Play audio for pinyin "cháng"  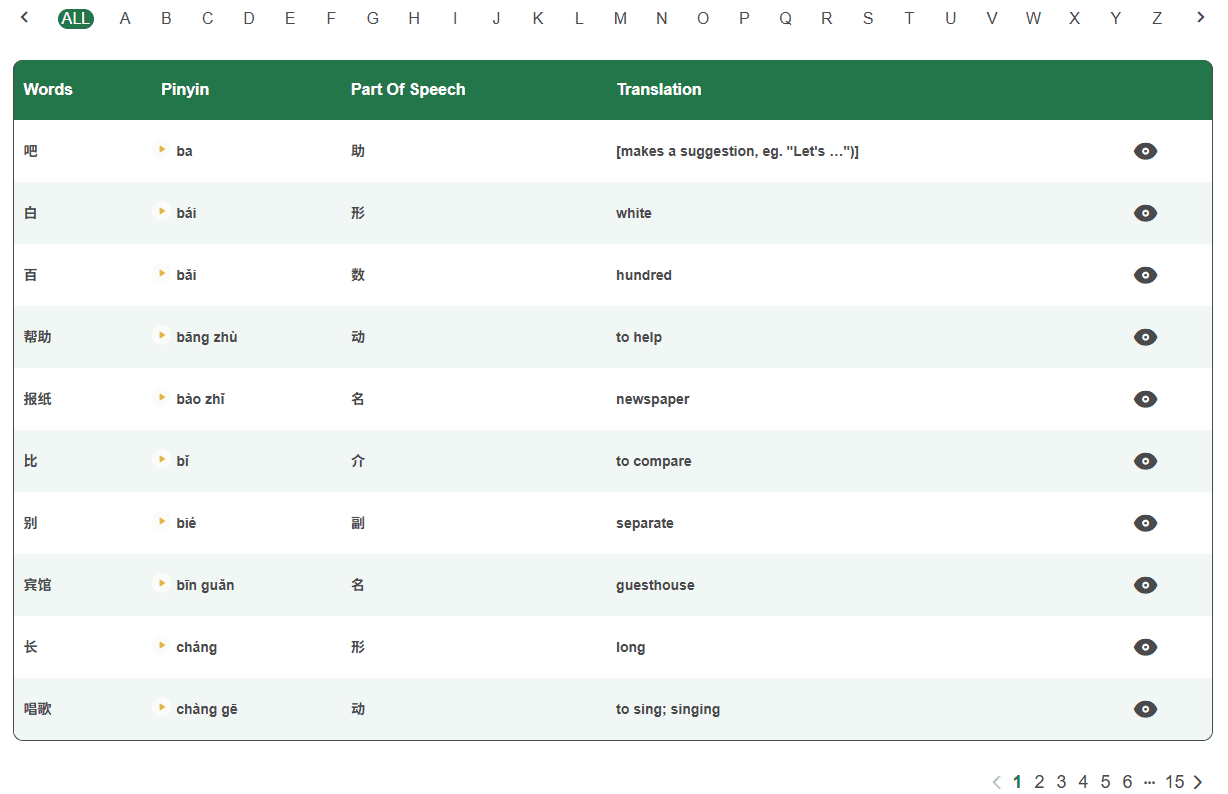[x=161, y=647]
